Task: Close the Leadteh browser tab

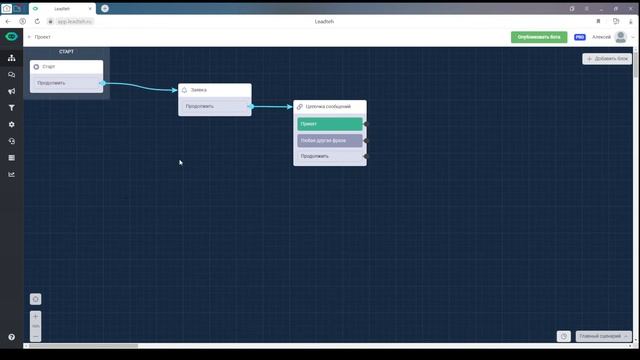Action: 90,8
